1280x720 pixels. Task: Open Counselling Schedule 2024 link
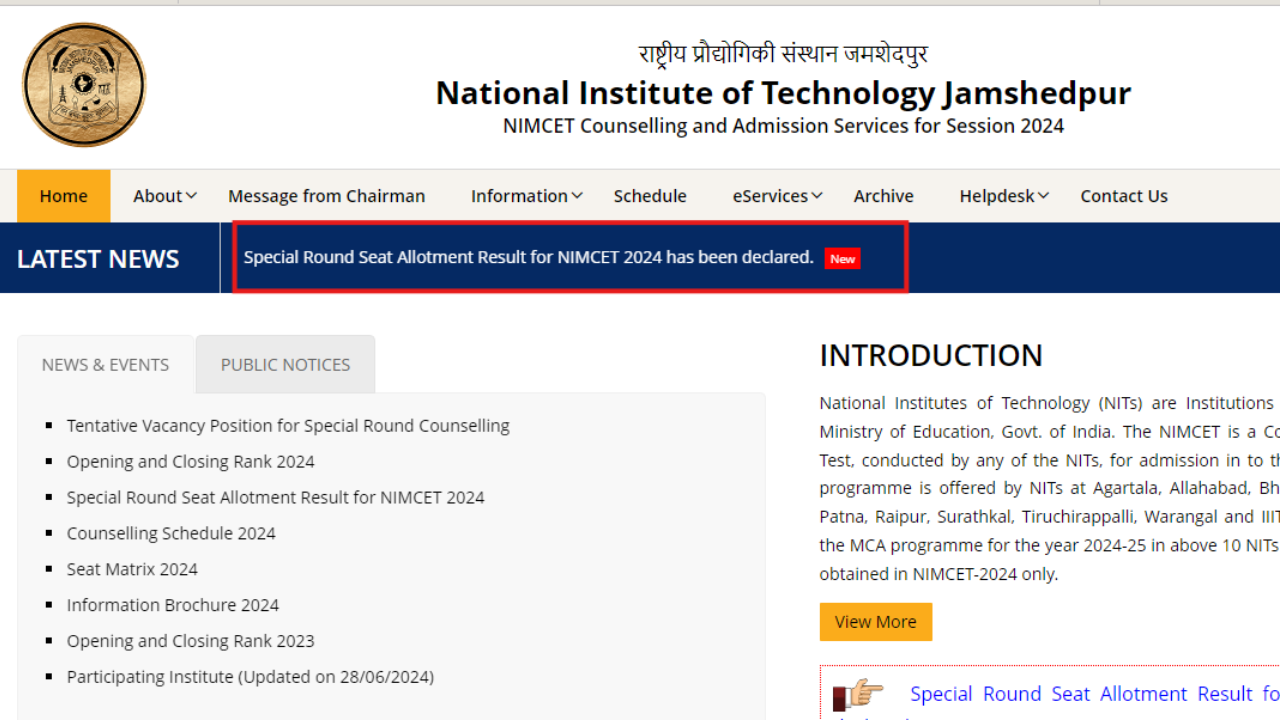pyautogui.click(x=171, y=534)
